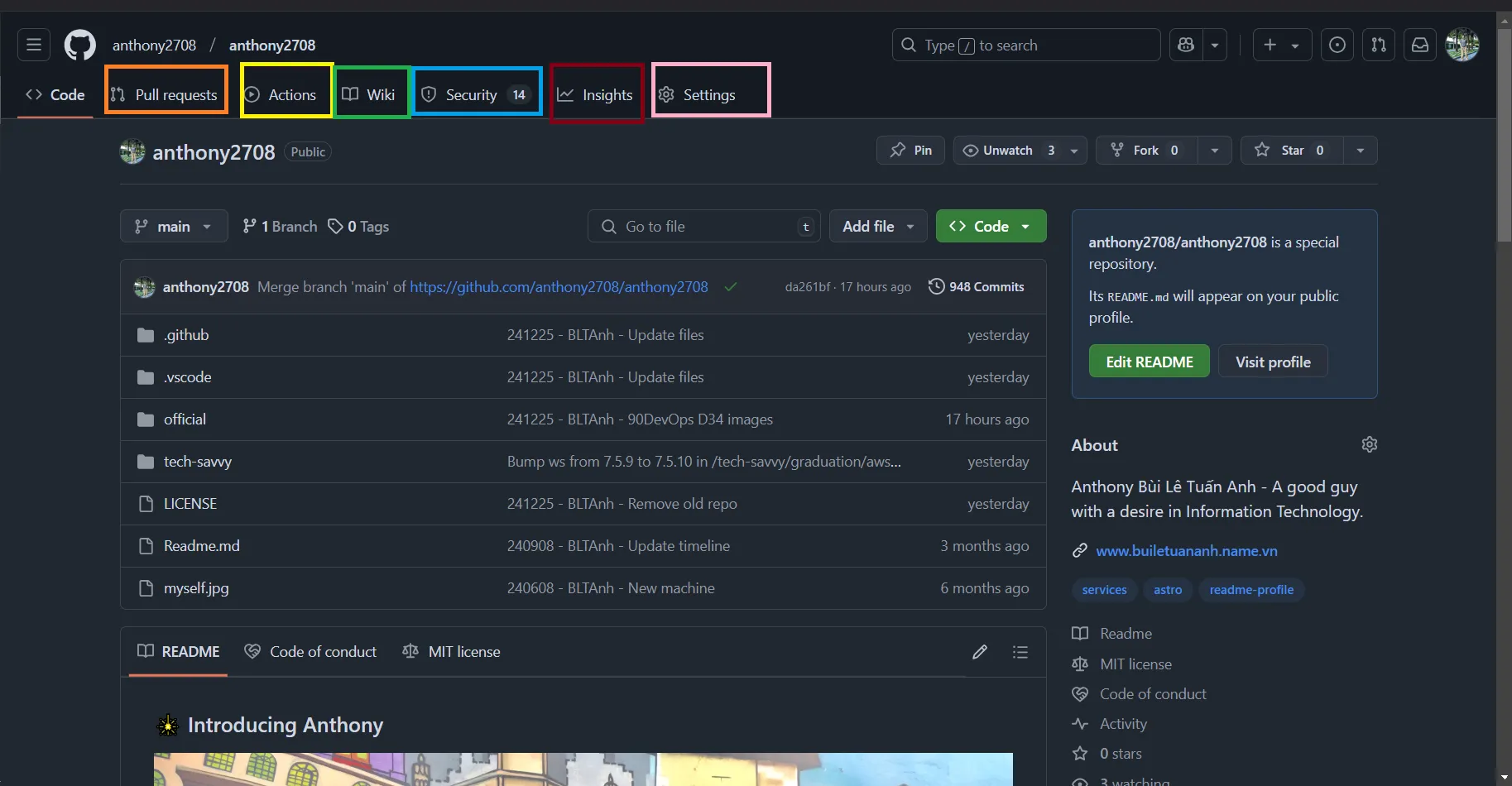Open the Insights tab

point(597,93)
